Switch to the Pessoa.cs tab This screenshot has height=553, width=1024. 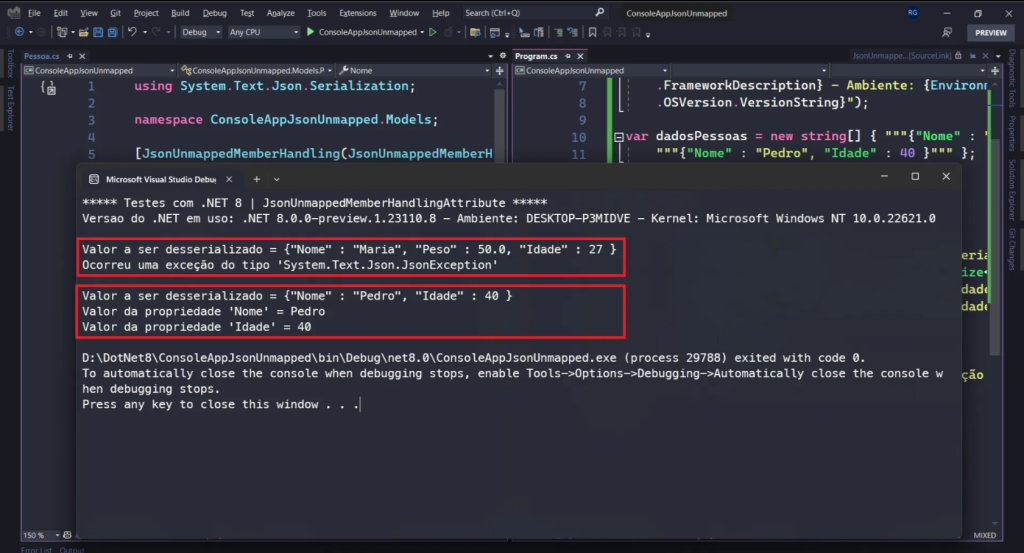(x=42, y=56)
